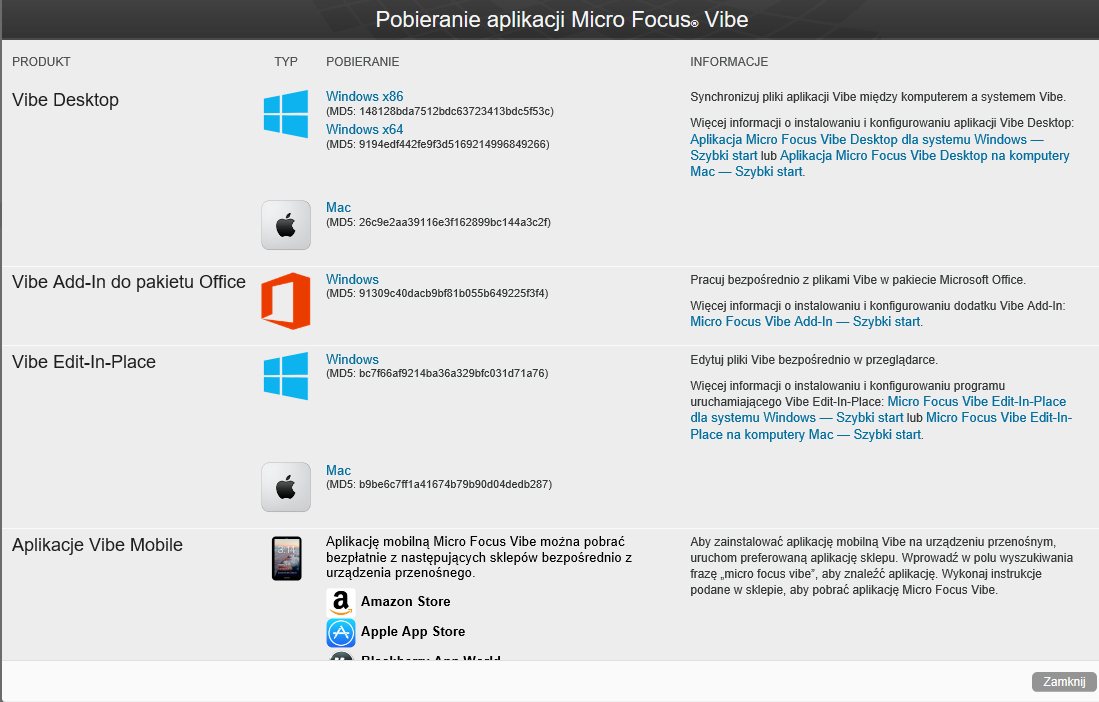Click the Amazon Store icon
Screen dimensions: 1099x702
click(x=341, y=602)
